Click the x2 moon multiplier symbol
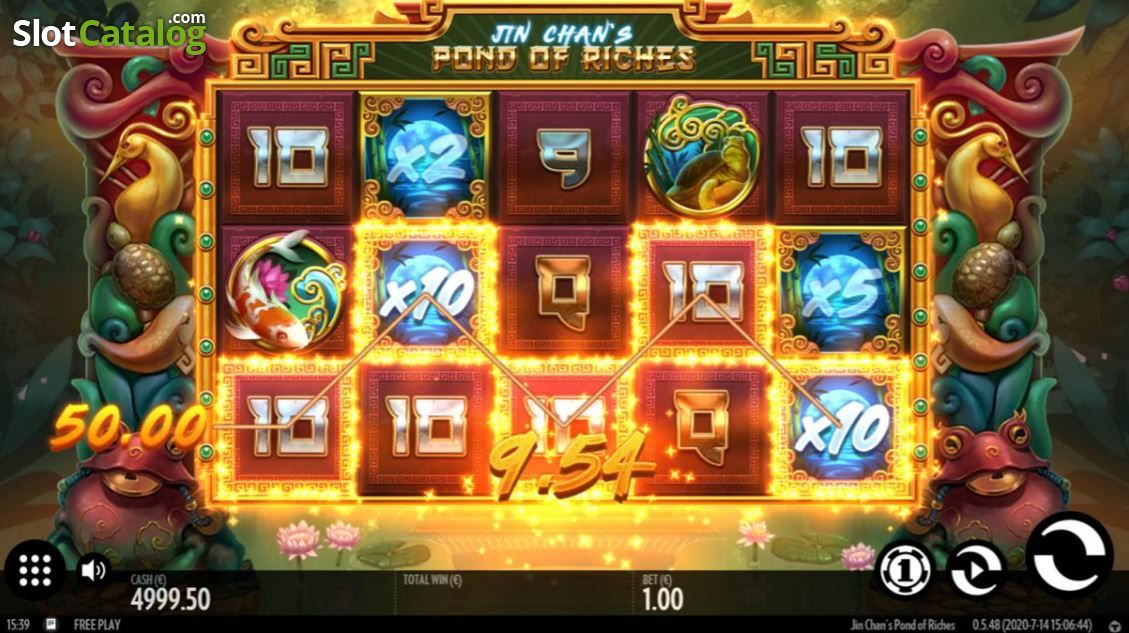This screenshot has width=1129, height=633. tap(426, 156)
